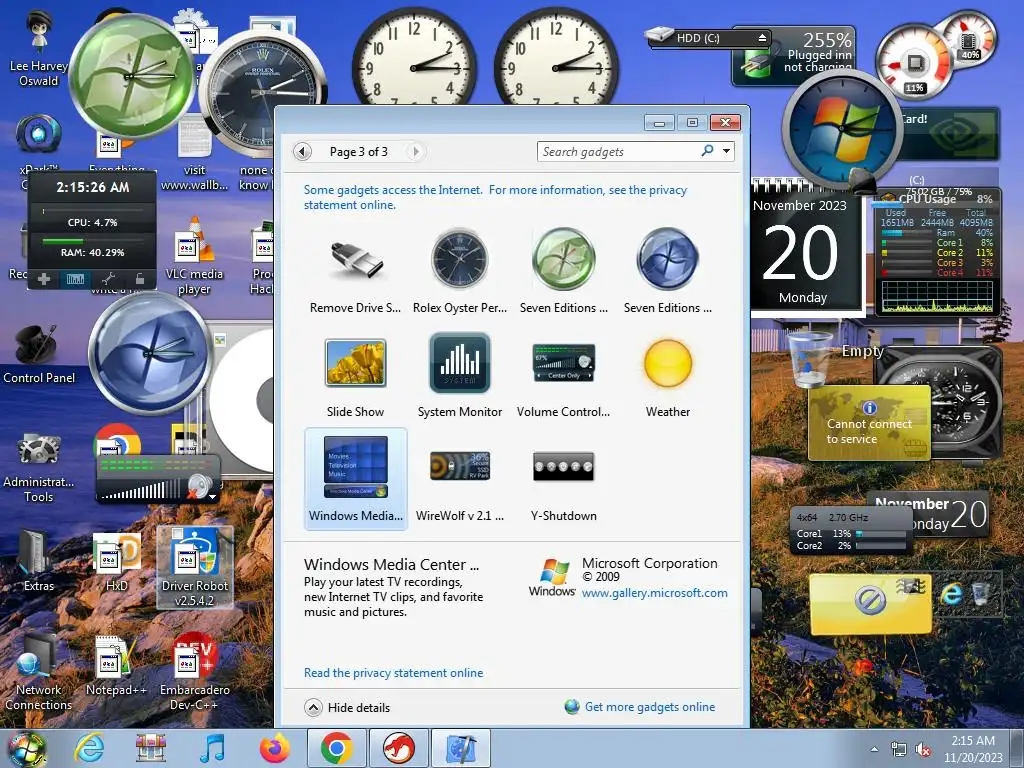Viewport: 1024px width, 768px height.
Task: Collapse details with Hide details
Action: (347, 707)
